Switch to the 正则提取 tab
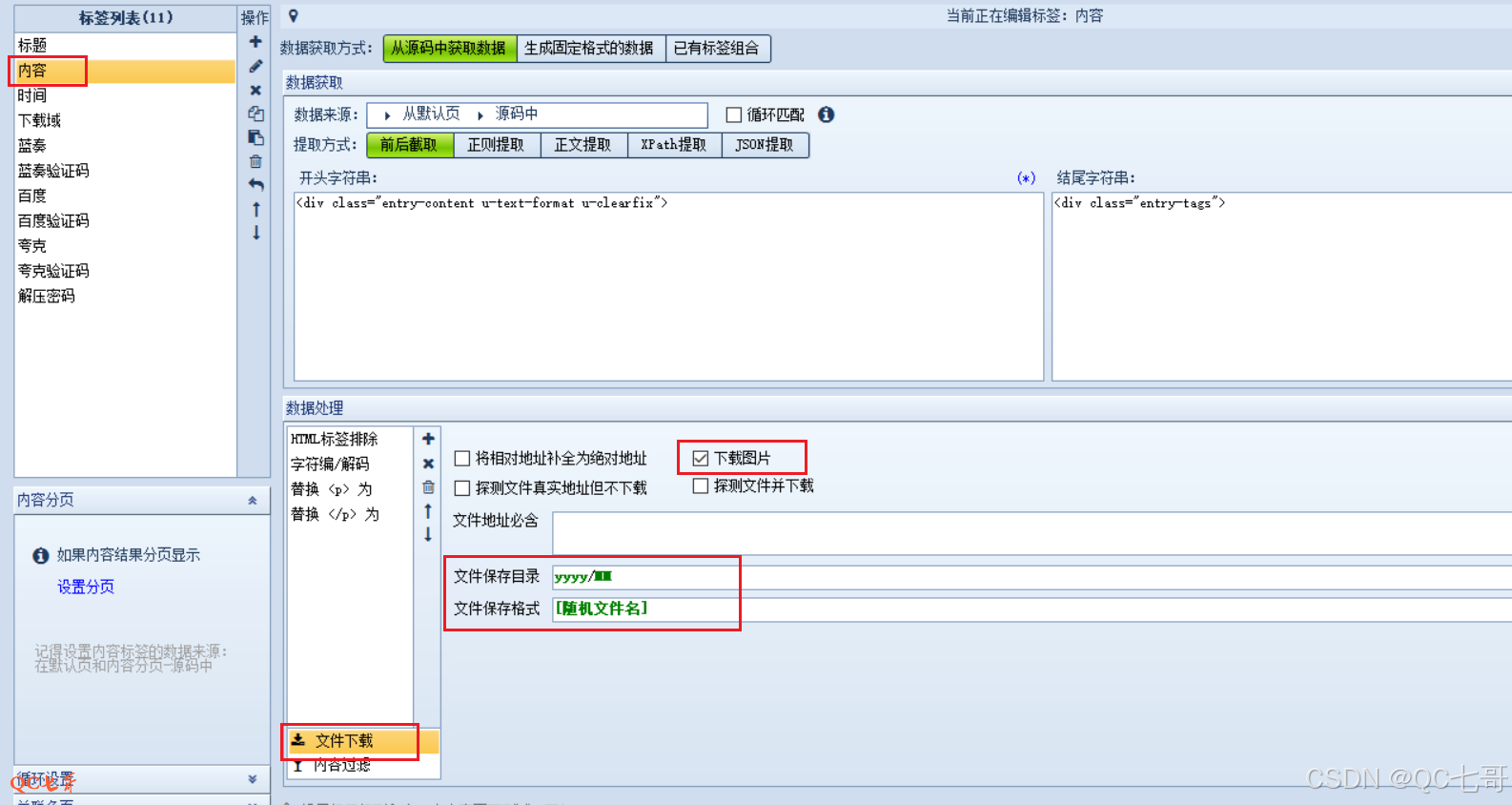 [496, 145]
